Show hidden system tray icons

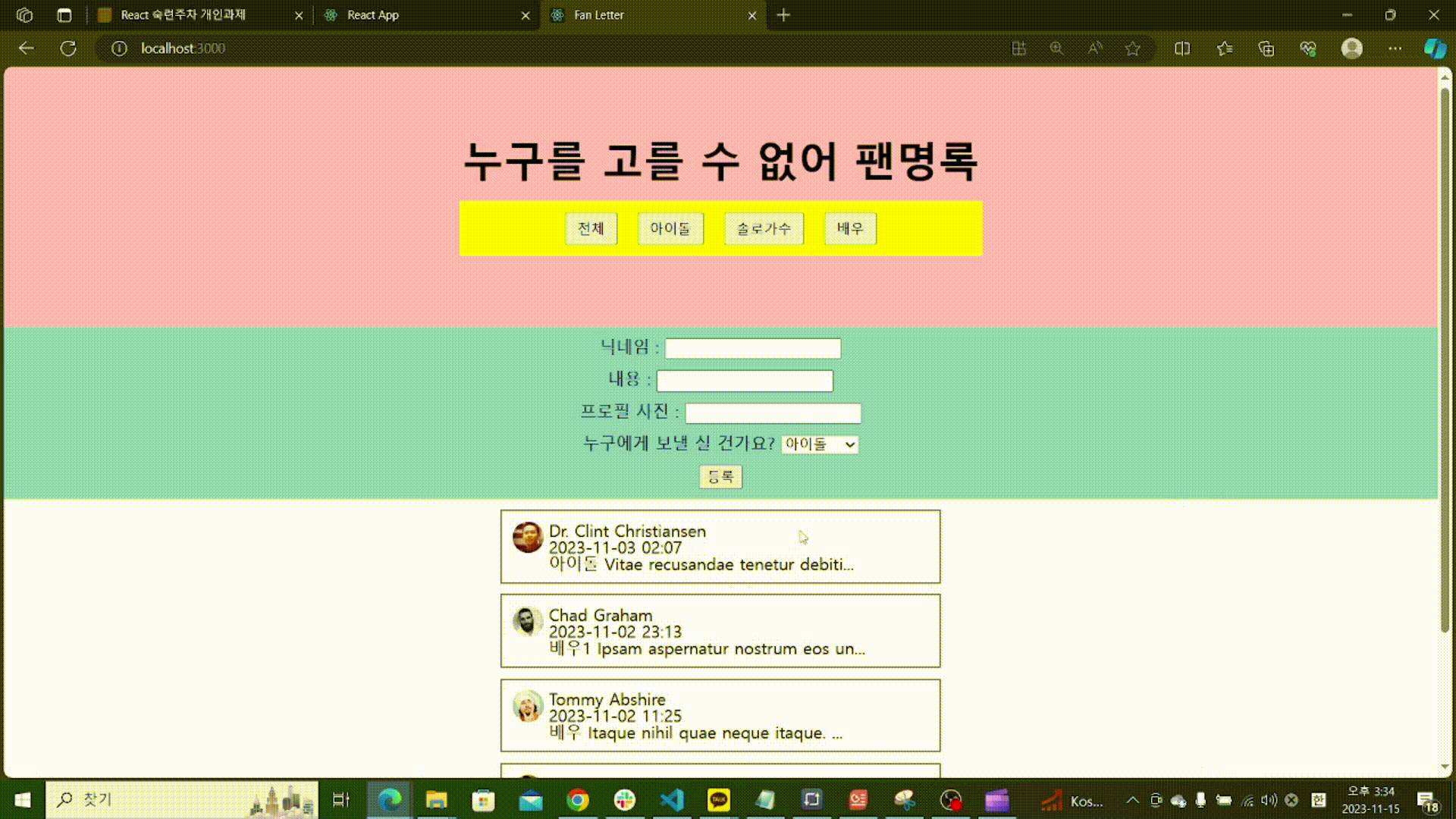1132,800
